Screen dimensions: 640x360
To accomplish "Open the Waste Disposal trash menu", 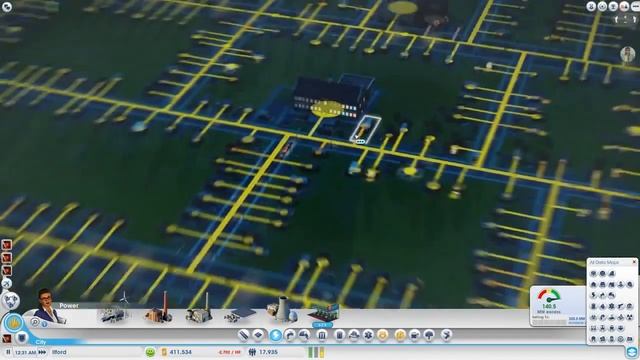I will (340, 336).
